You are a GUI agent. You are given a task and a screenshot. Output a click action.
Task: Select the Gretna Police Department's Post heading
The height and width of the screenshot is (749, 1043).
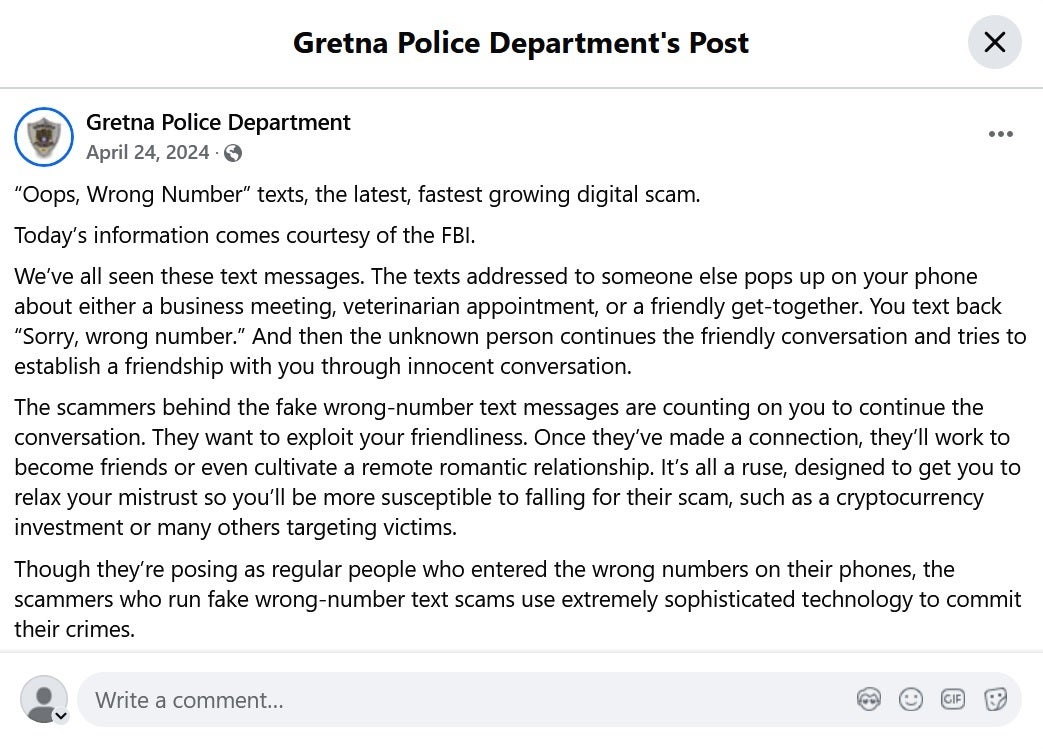click(520, 42)
